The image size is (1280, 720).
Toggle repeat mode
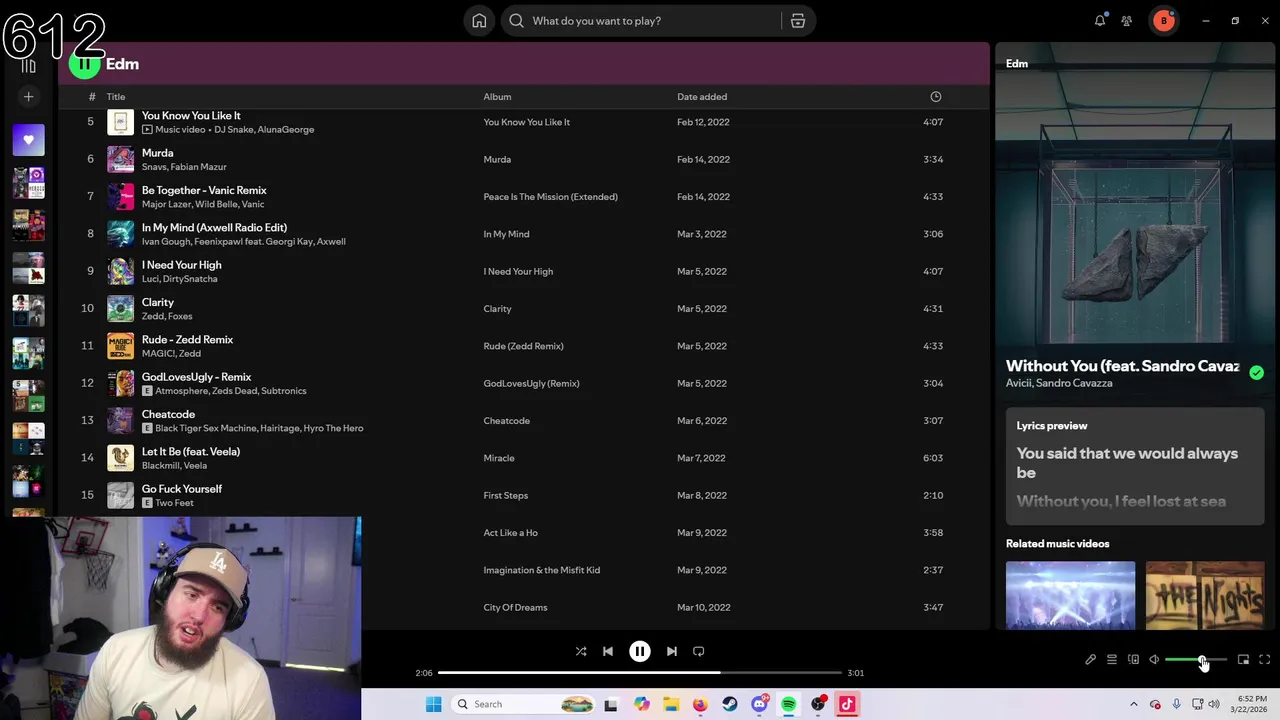point(699,651)
